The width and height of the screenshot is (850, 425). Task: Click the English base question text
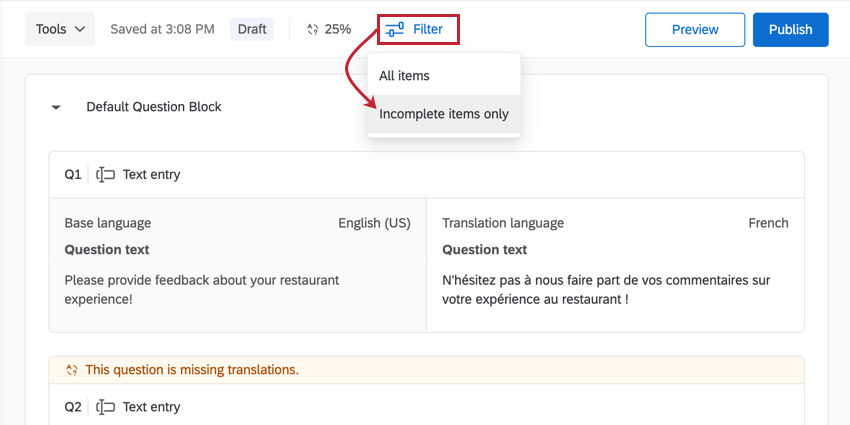(x=202, y=289)
